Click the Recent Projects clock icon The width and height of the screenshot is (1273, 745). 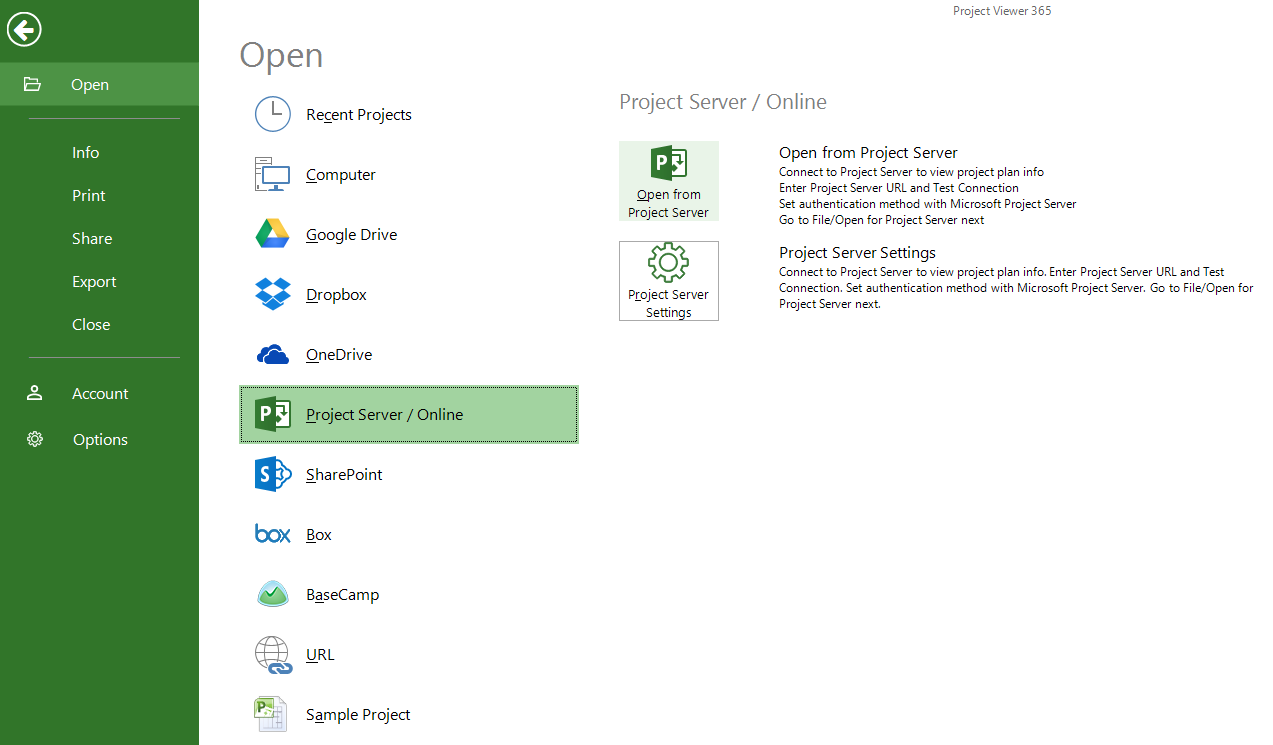273,114
